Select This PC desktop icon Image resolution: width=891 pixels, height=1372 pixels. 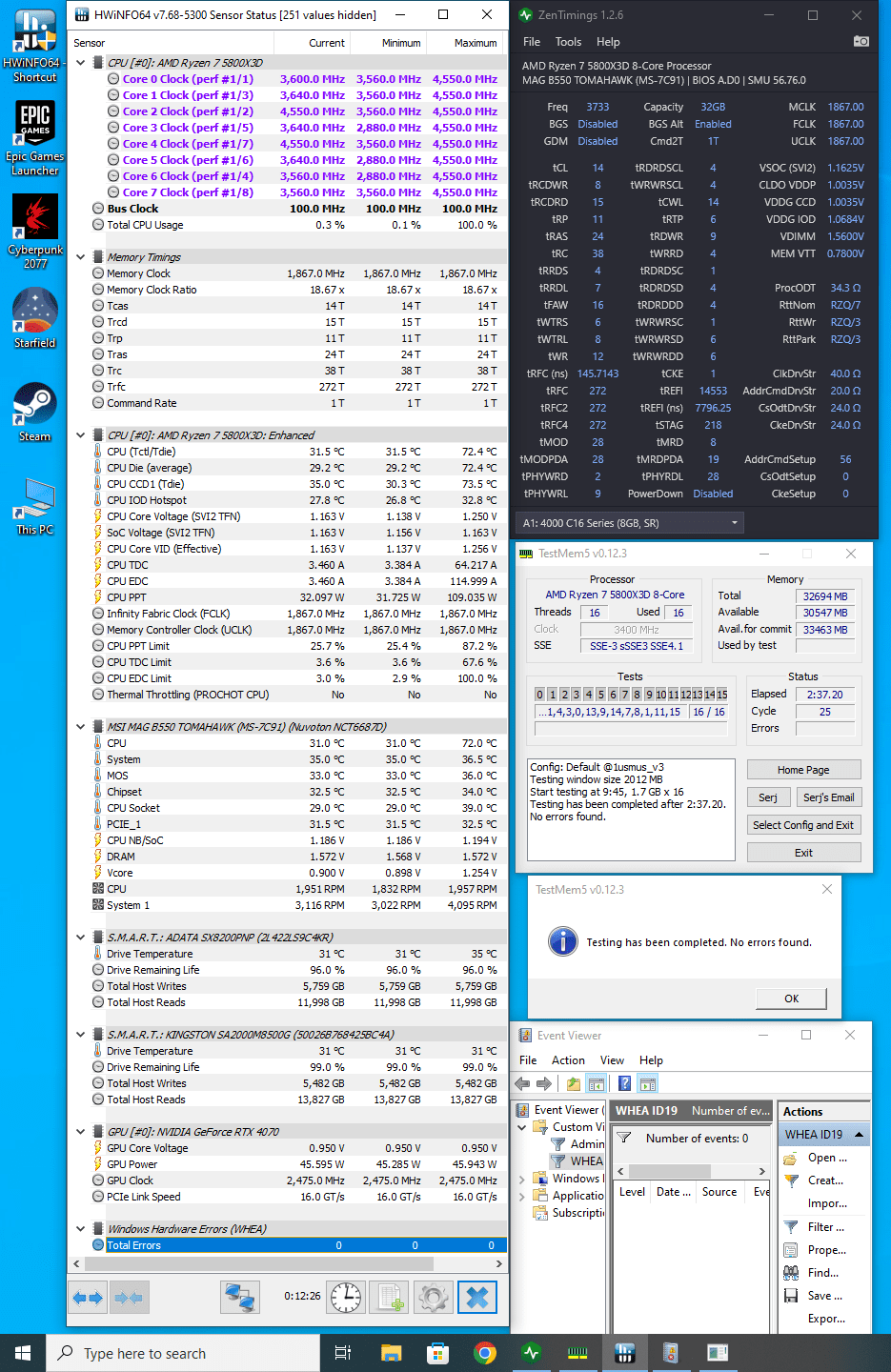point(35,505)
